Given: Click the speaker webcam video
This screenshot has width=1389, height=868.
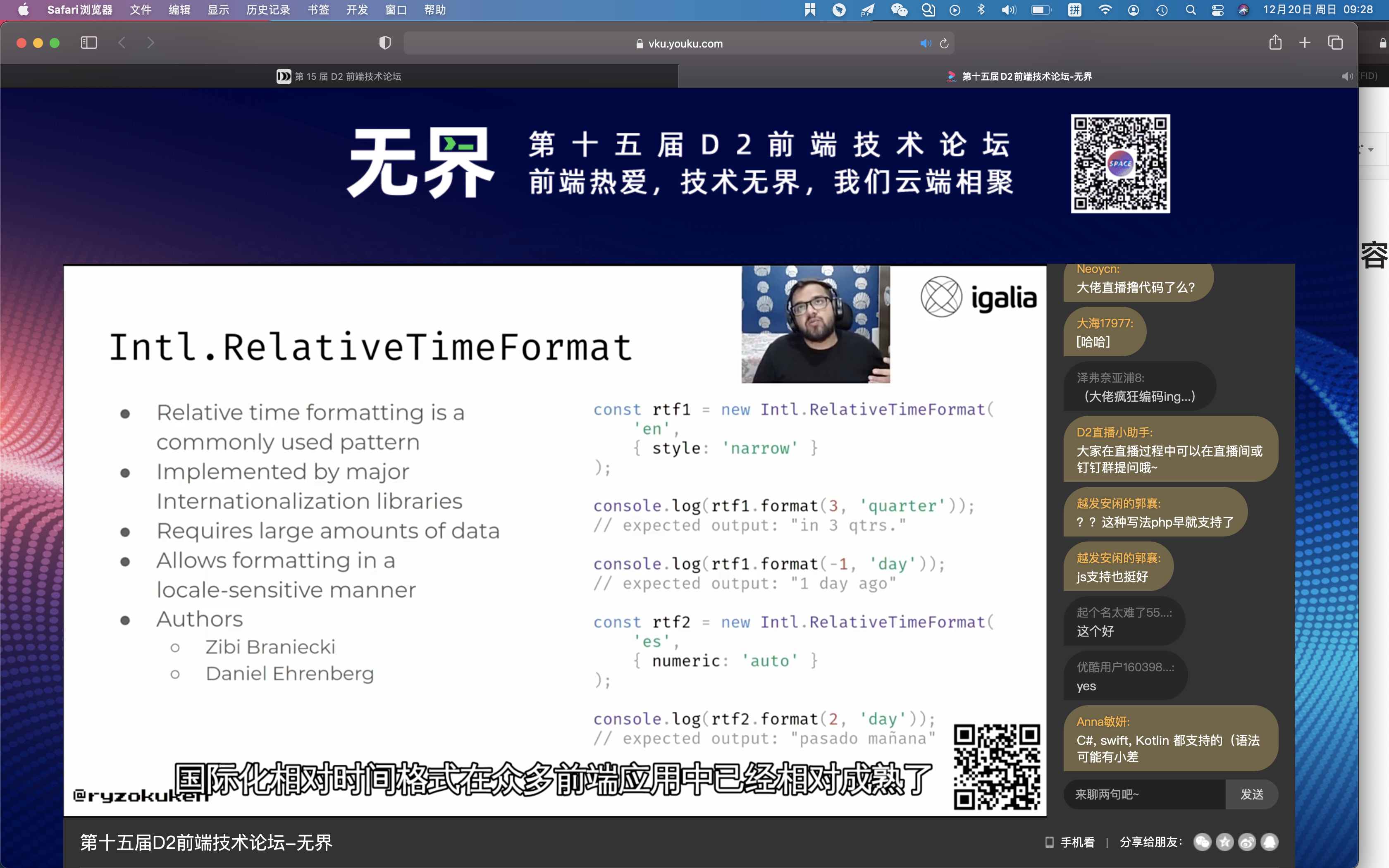Looking at the screenshot, I should coord(816,324).
